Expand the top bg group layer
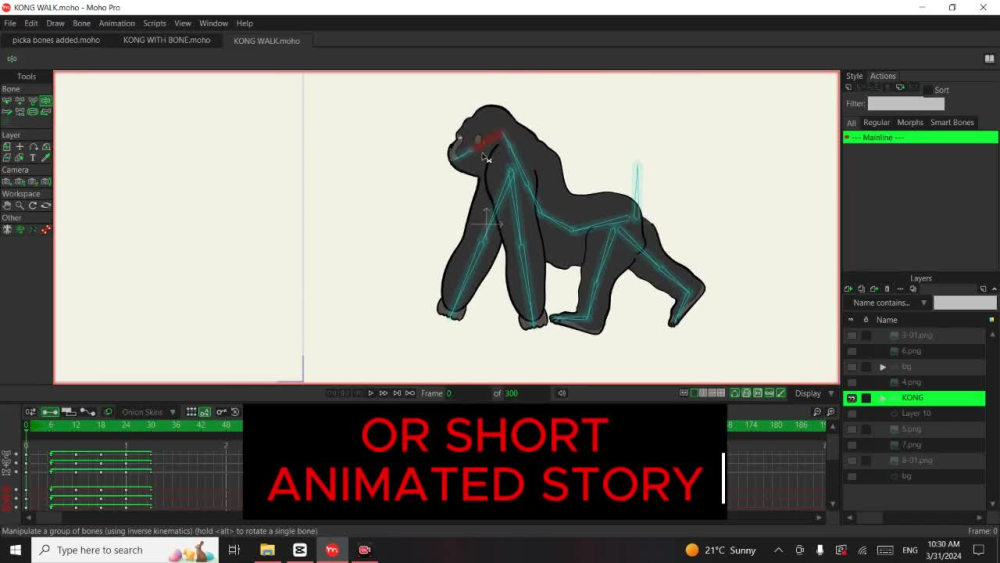This screenshot has width=1000, height=563. coord(883,367)
